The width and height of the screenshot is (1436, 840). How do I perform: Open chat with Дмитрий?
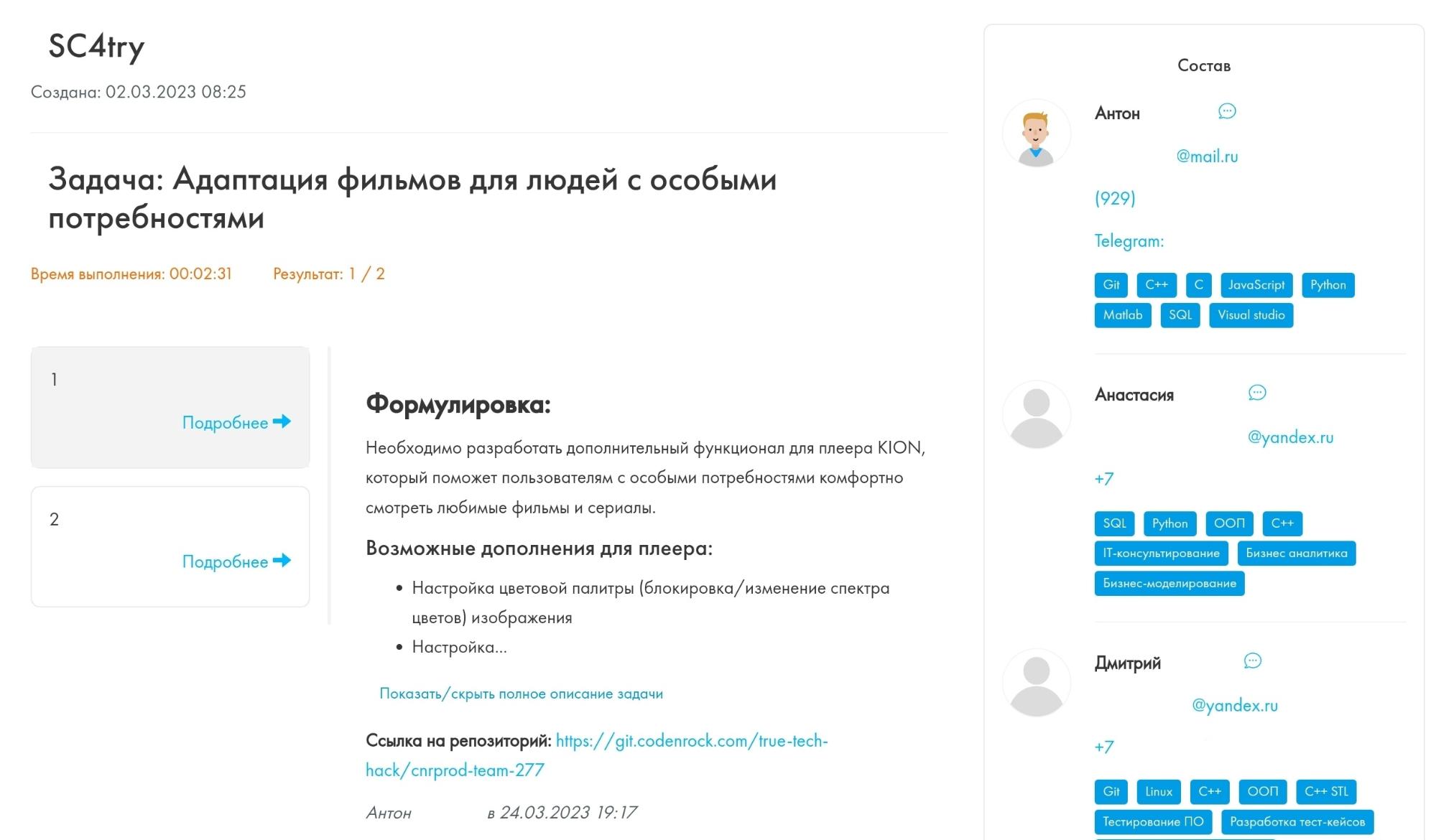(1253, 661)
